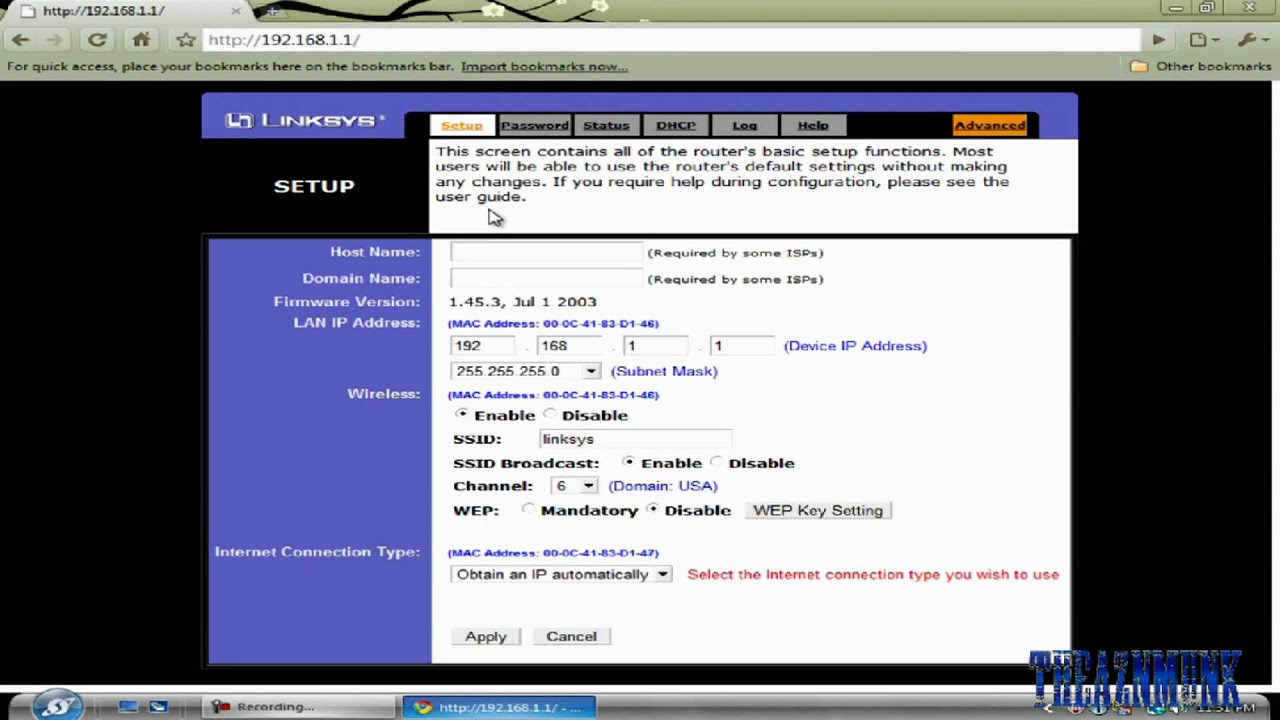Image resolution: width=1280 pixels, height=720 pixels.
Task: Click Show Desktop in Quick Launch
Action: (x=128, y=707)
